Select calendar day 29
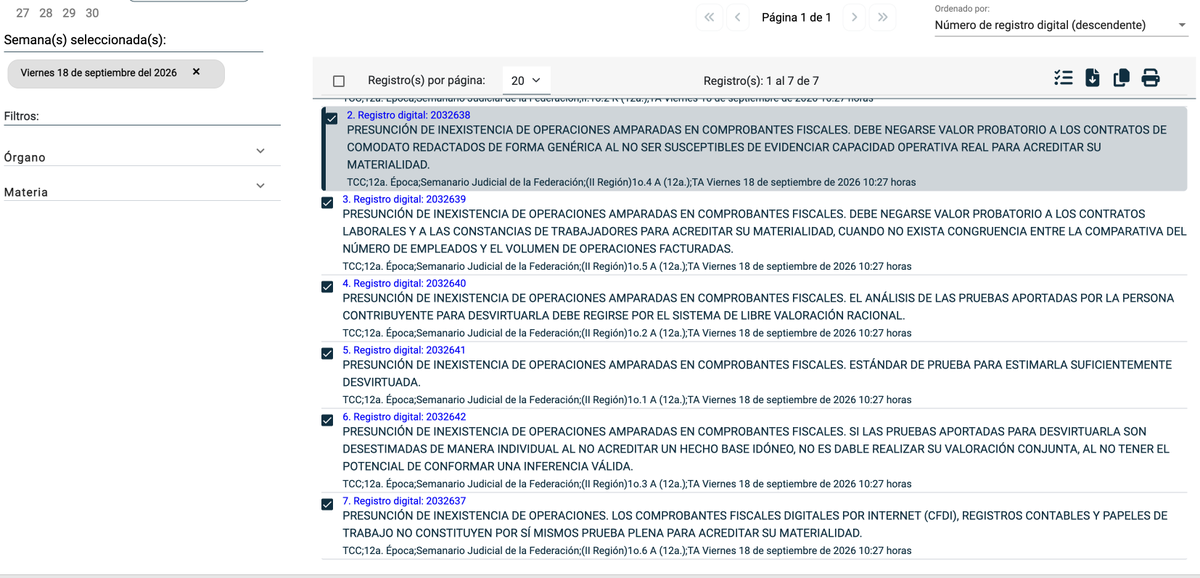The image size is (1200, 578). pyautogui.click(x=69, y=13)
